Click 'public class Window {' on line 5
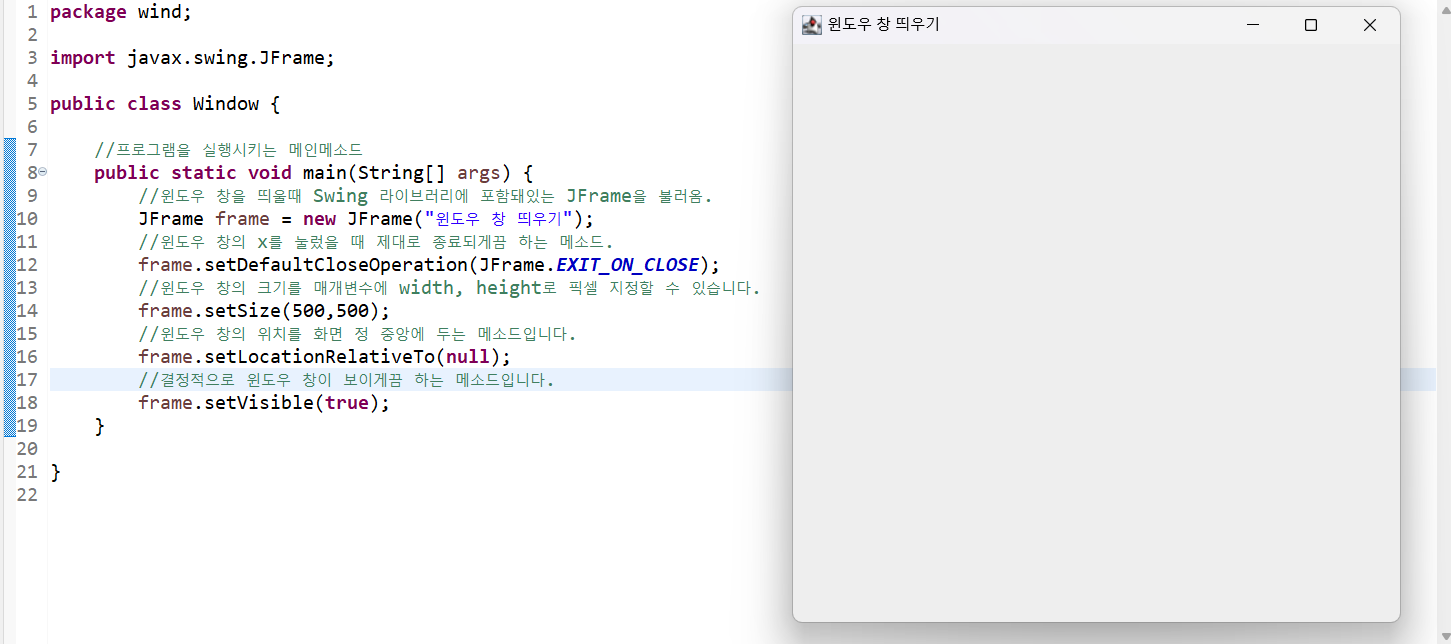The height and width of the screenshot is (644, 1451). pos(165,104)
